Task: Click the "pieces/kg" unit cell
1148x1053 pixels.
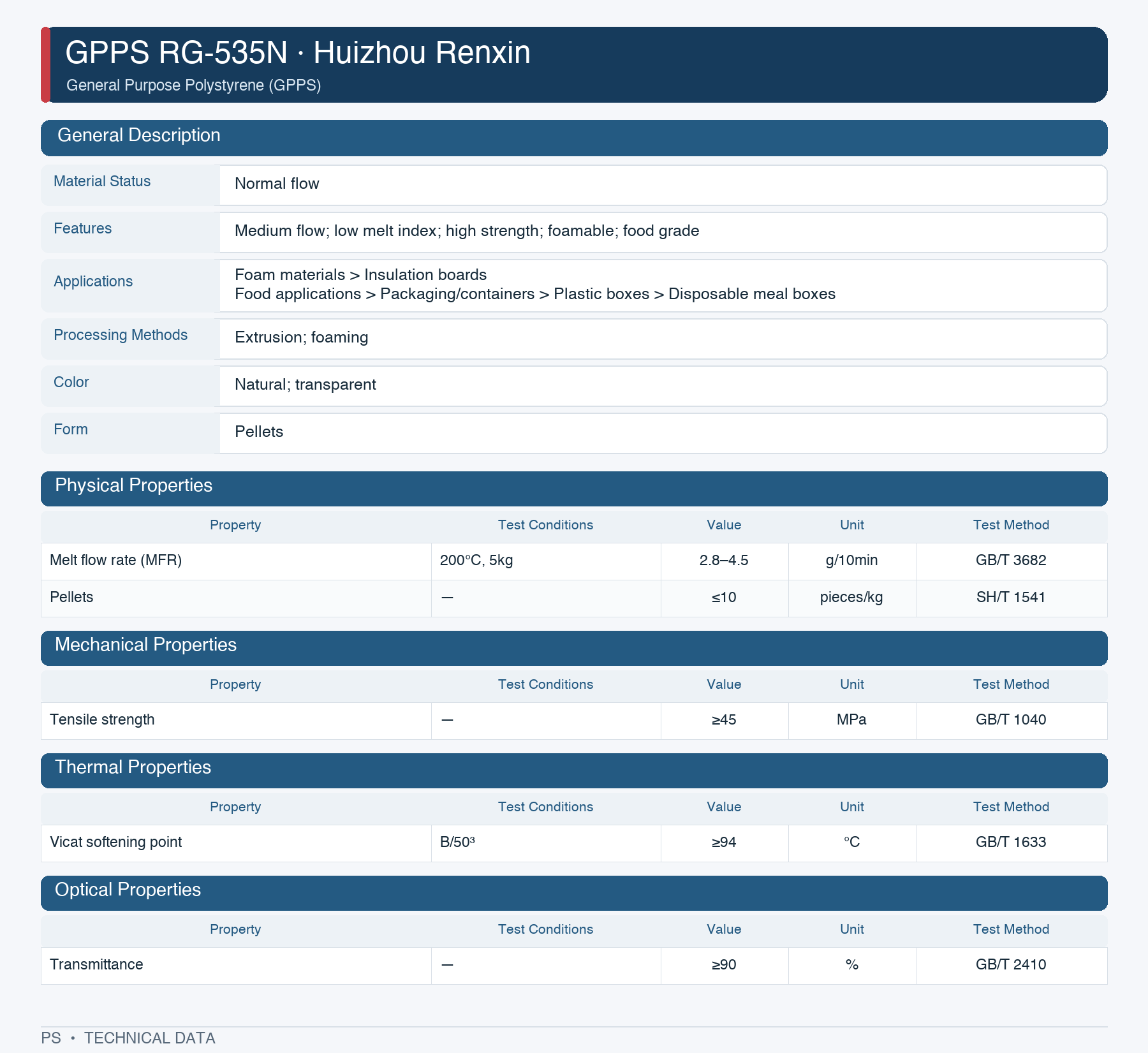Action: 851,598
